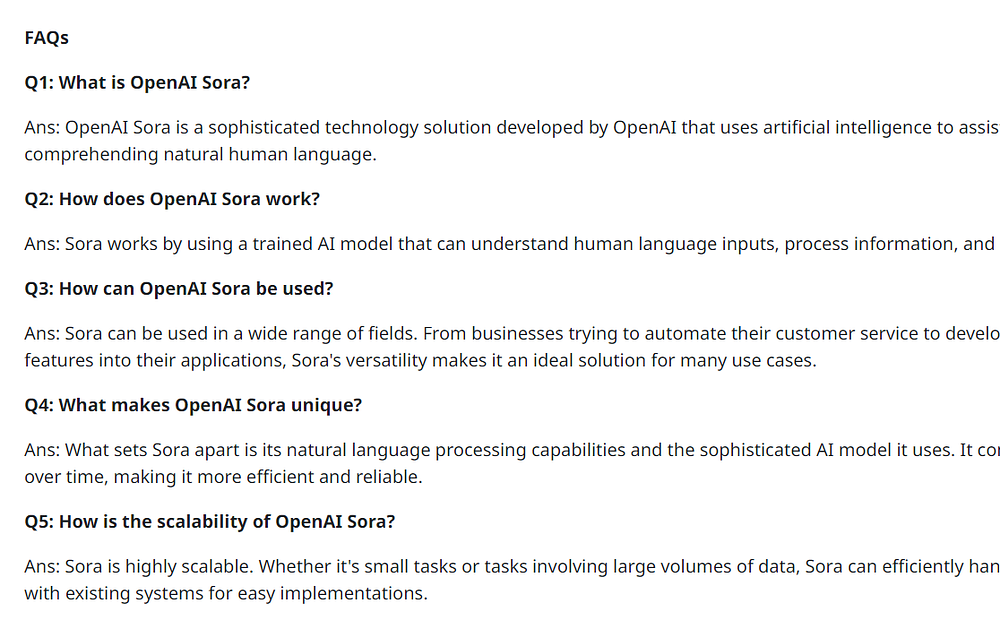Image resolution: width=1000 pixels, height=629 pixels.
Task: Click the line 'with existing systems for easy implementations.'
Action: coord(226,593)
